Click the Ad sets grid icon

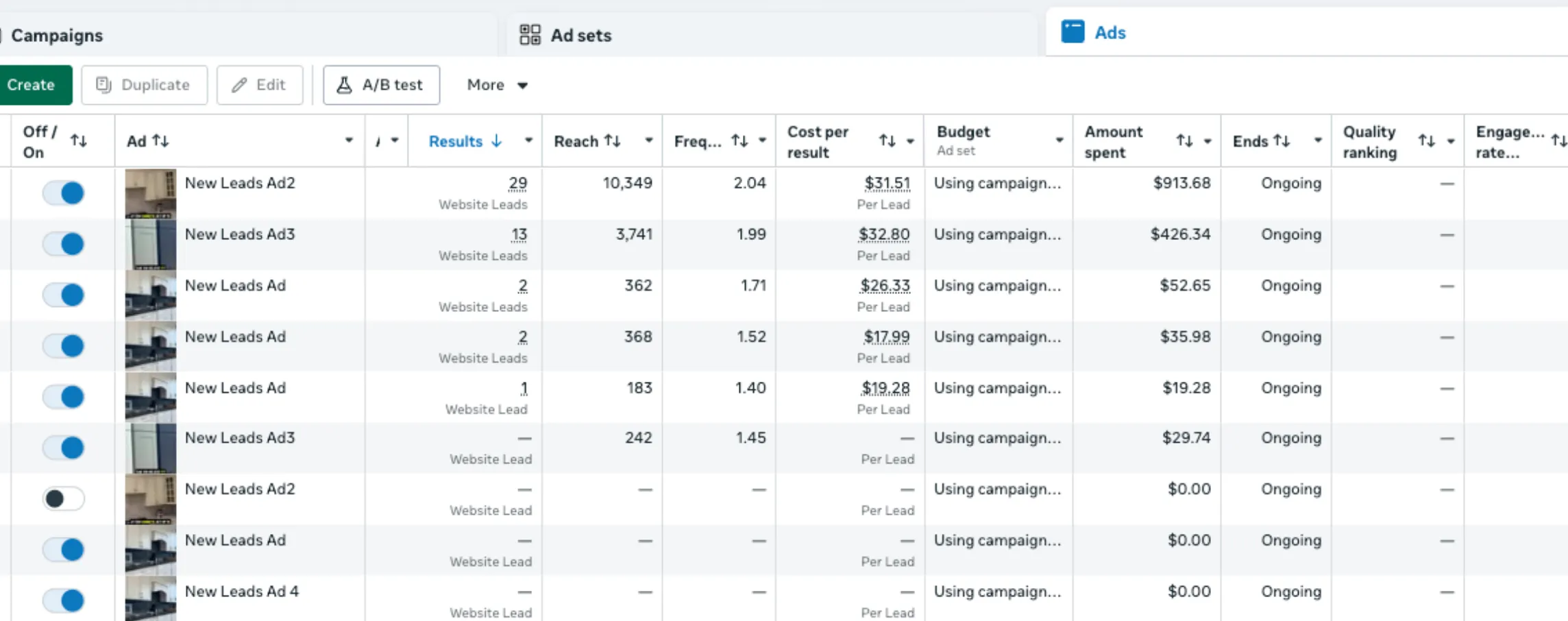530,35
